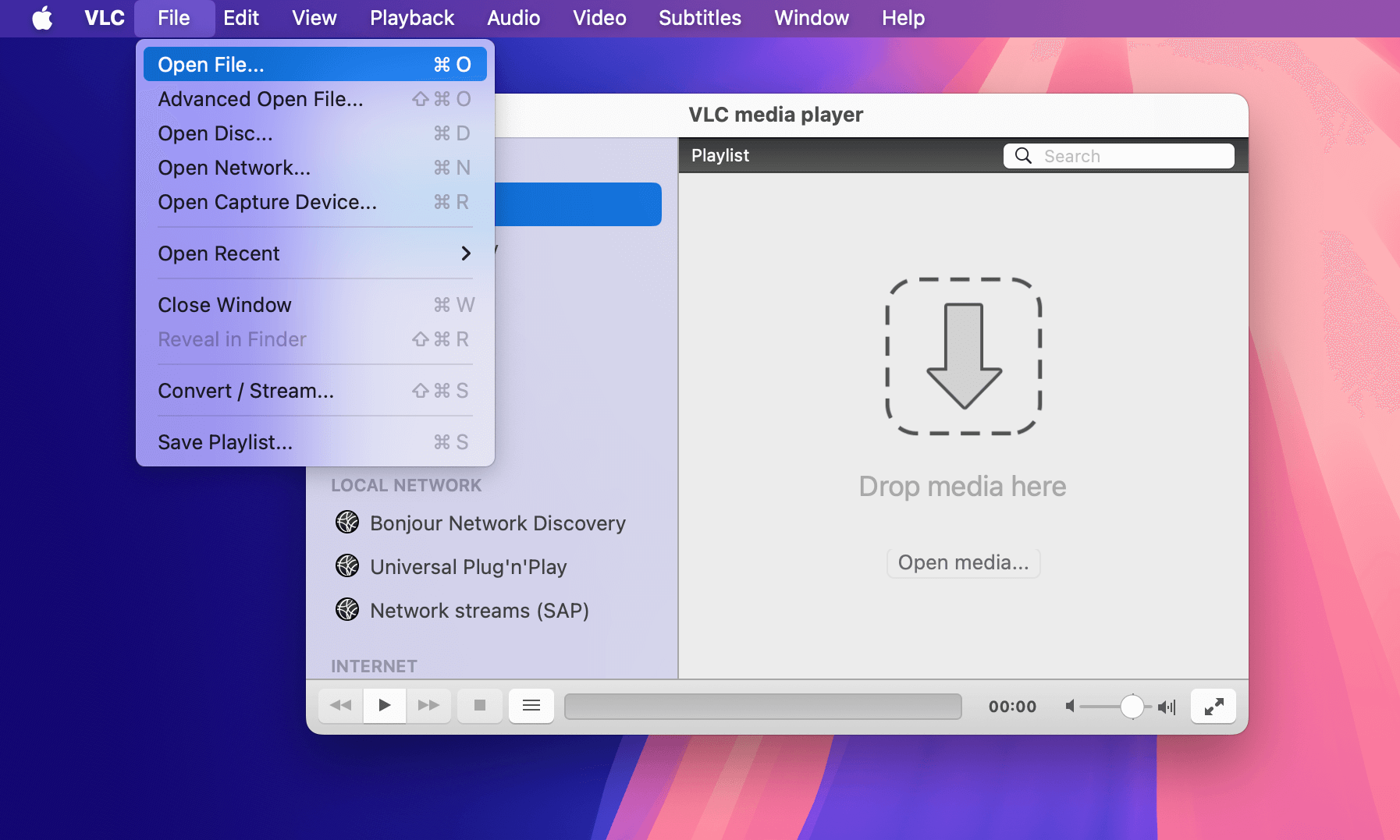1400x840 pixels.
Task: Open the Playback menu
Action: coord(411,18)
